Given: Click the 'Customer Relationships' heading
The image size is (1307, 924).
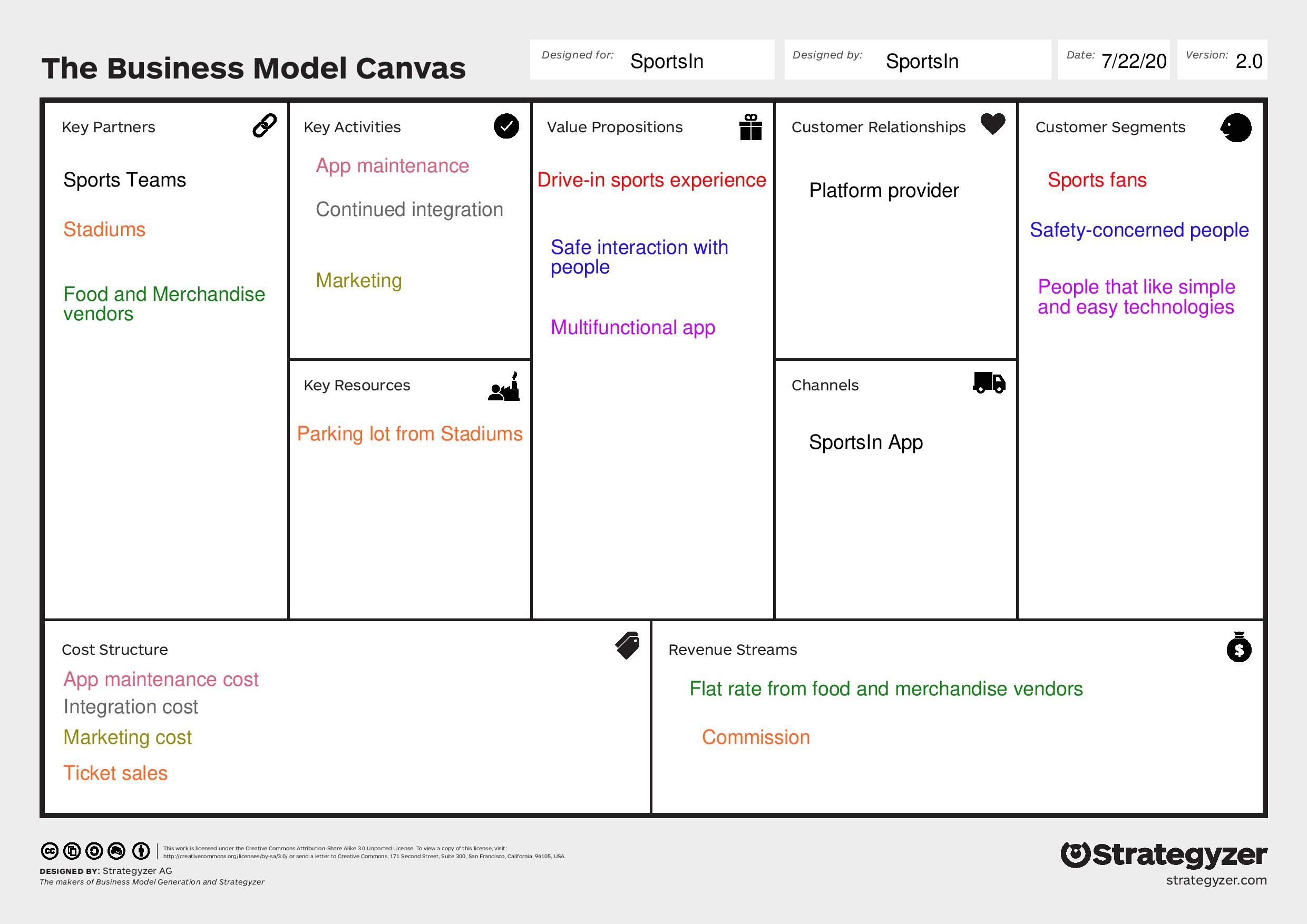Looking at the screenshot, I should pos(879,127).
